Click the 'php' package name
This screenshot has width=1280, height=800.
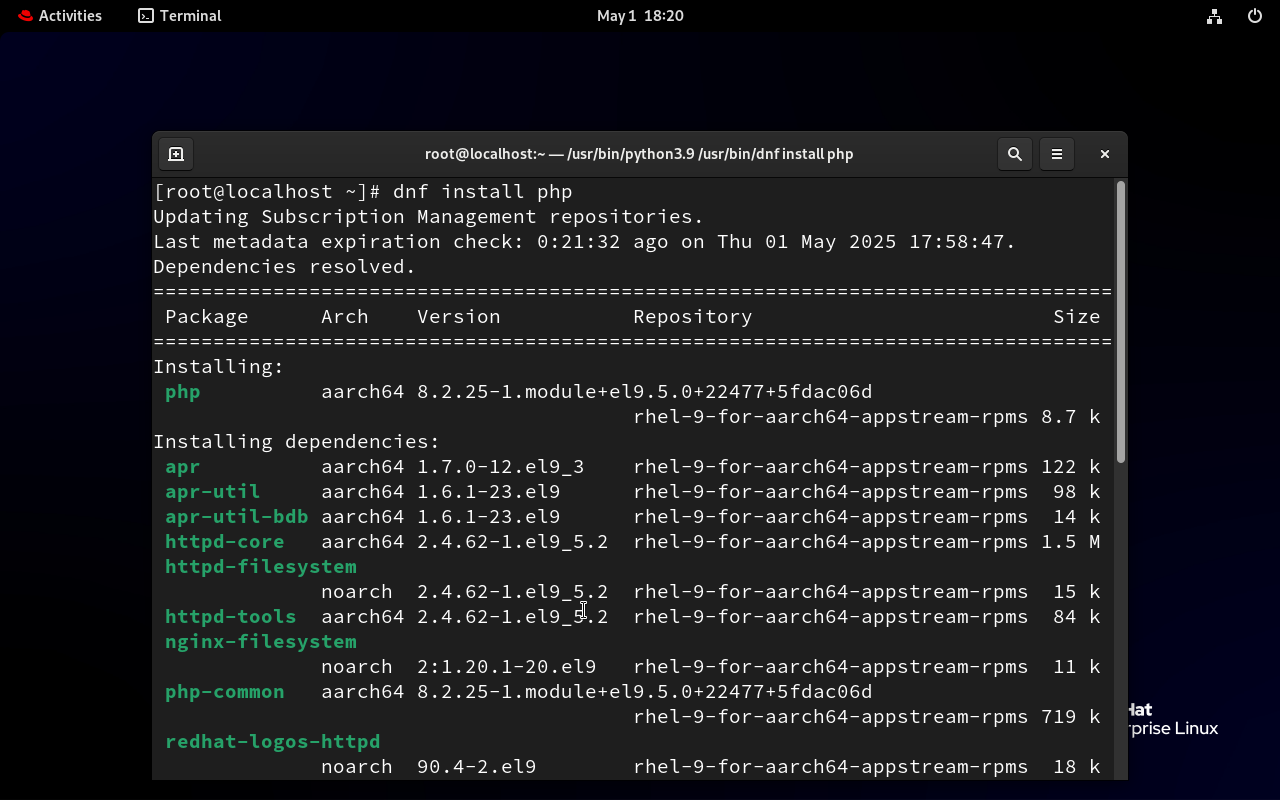183,392
